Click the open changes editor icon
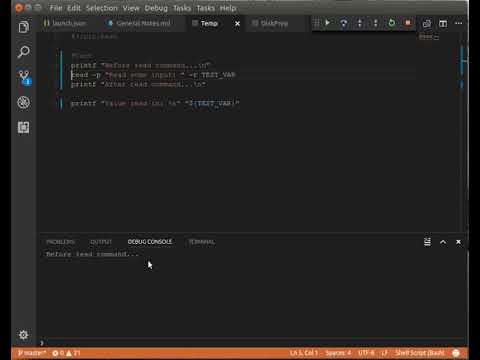The height and width of the screenshot is (360, 480). tap(427, 23)
